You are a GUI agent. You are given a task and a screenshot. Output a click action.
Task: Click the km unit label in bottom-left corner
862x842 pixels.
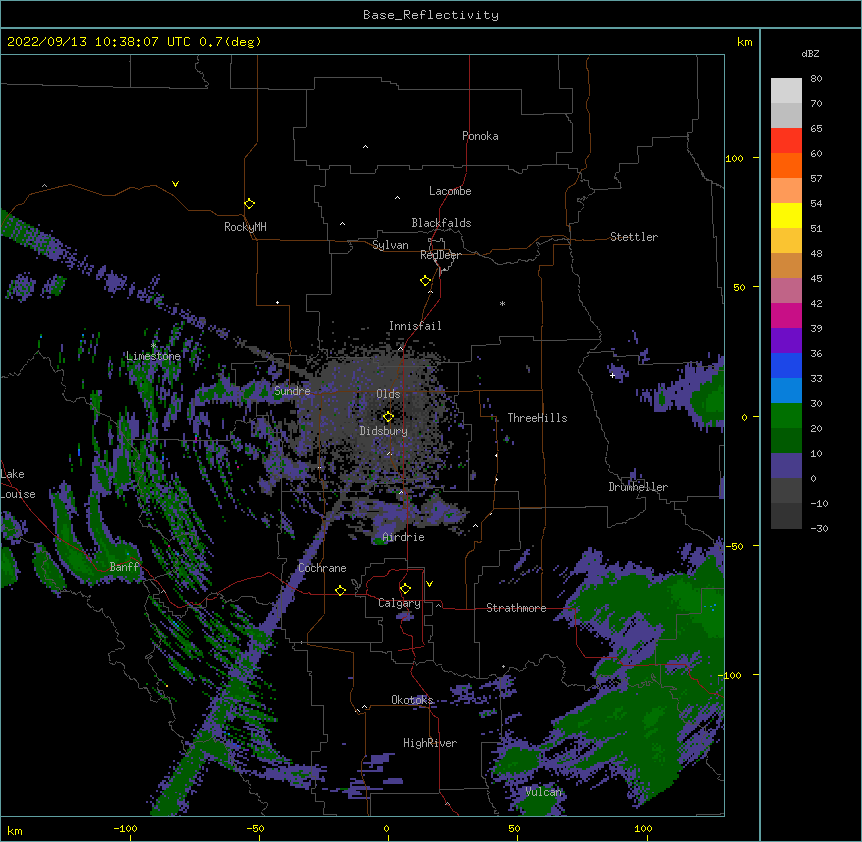click(15, 830)
